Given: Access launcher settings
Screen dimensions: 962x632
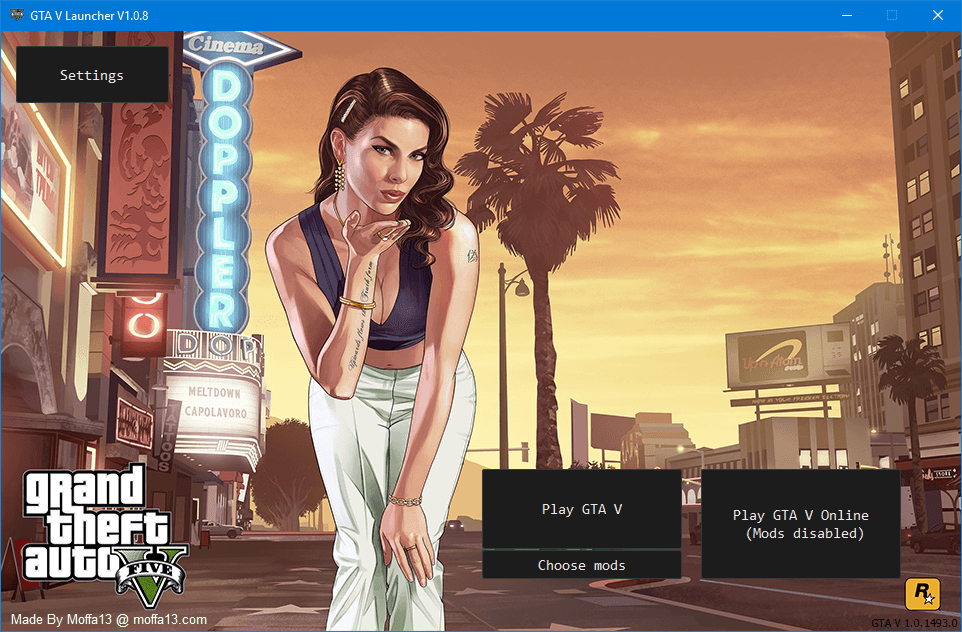Looking at the screenshot, I should coord(91,74).
